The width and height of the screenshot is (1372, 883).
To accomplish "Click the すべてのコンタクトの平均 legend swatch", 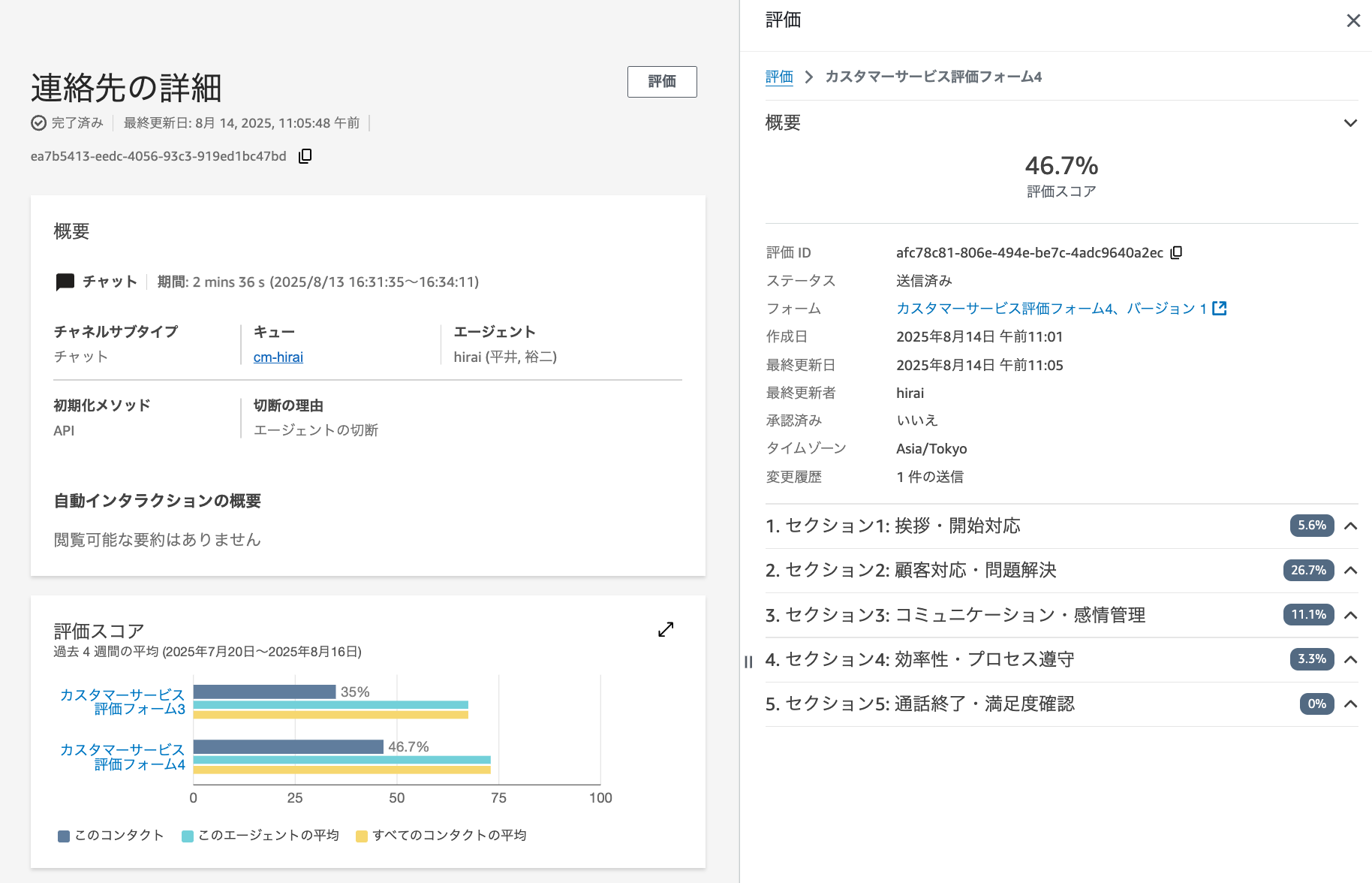I will (362, 836).
